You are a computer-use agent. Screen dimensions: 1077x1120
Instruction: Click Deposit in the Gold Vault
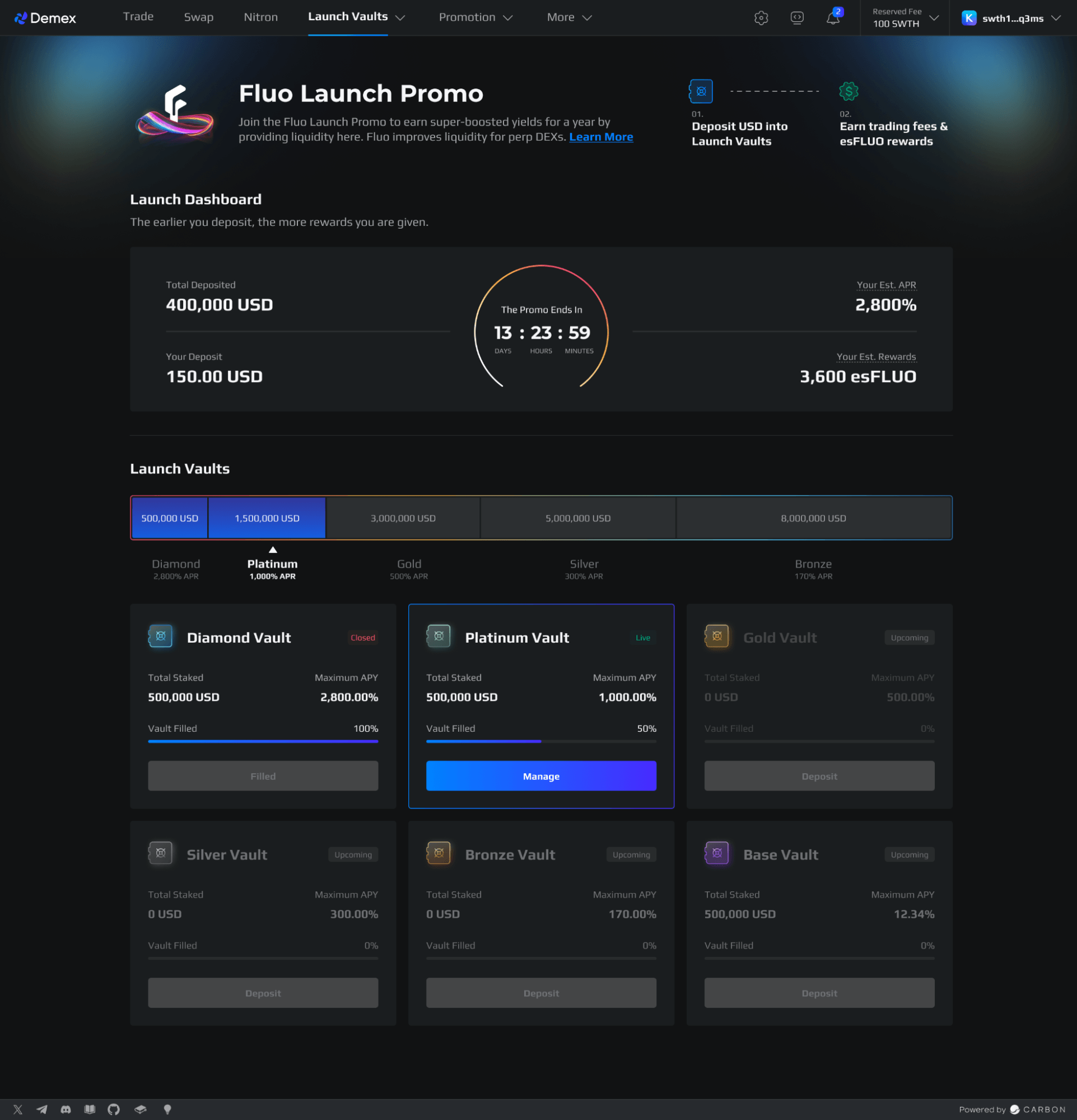coord(819,776)
